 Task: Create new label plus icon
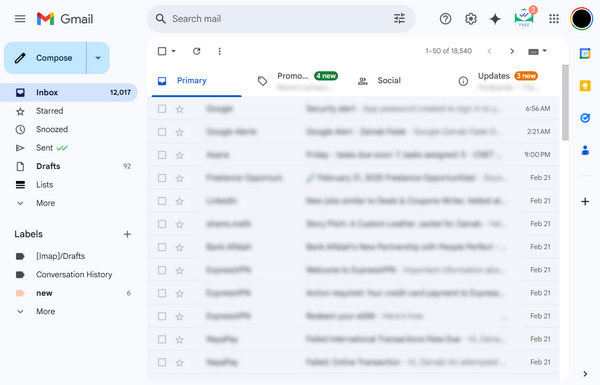click(127, 234)
